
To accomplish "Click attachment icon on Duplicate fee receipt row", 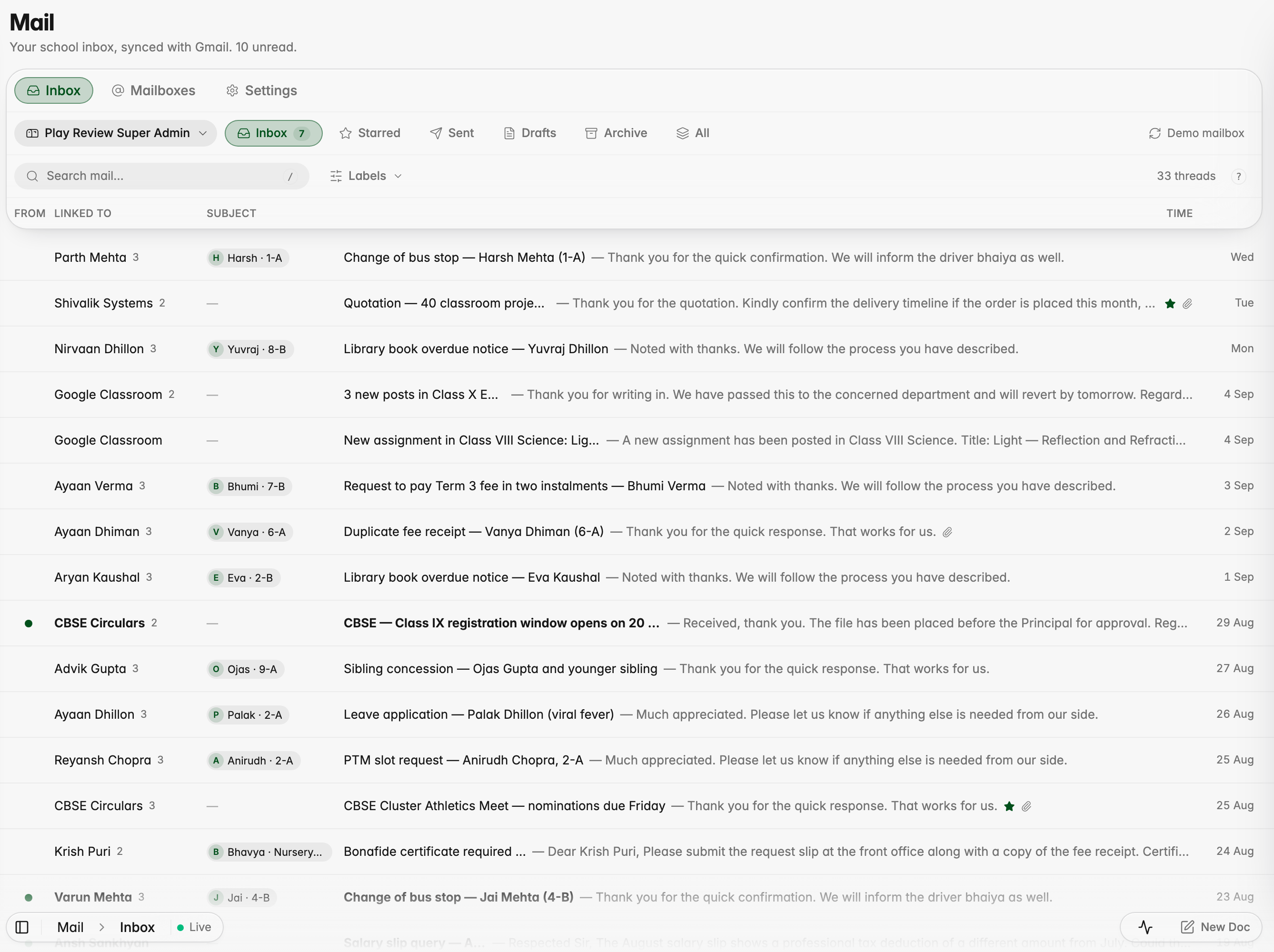I will [x=947, y=532].
